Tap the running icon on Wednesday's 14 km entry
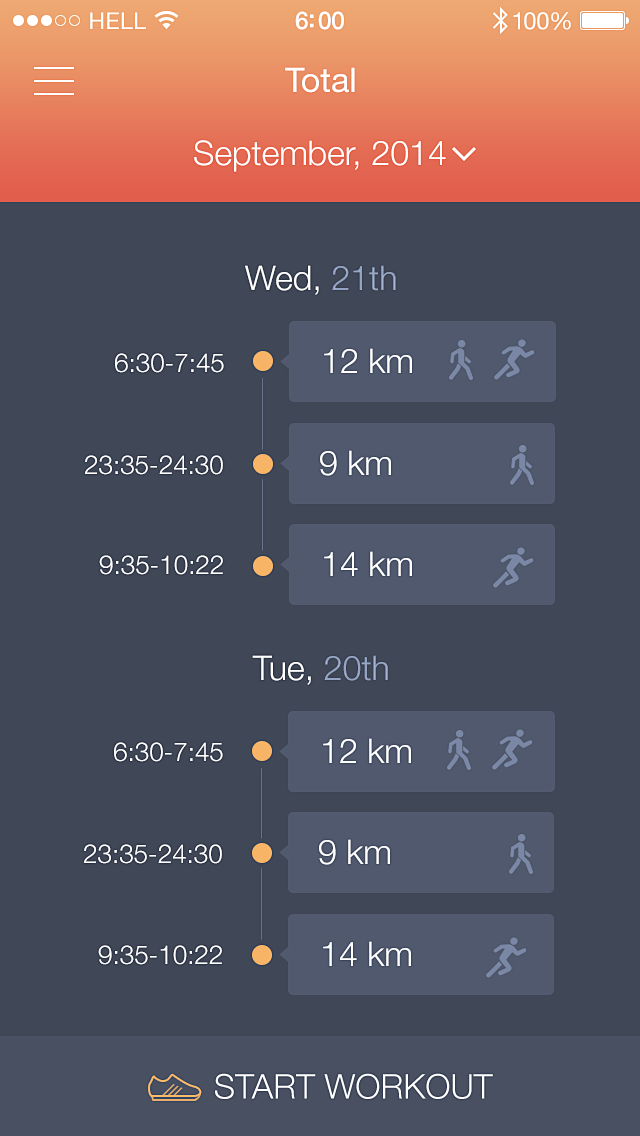 point(513,566)
